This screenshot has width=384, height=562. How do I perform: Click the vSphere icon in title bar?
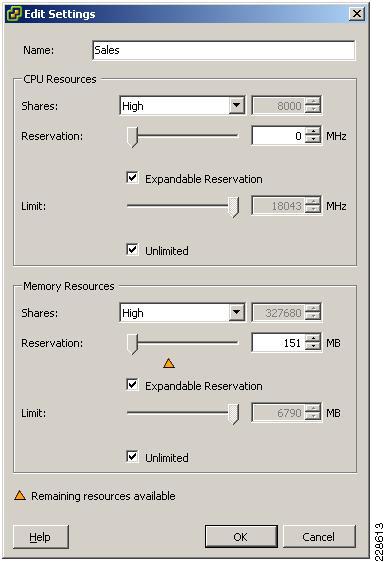pyautogui.click(x=14, y=14)
